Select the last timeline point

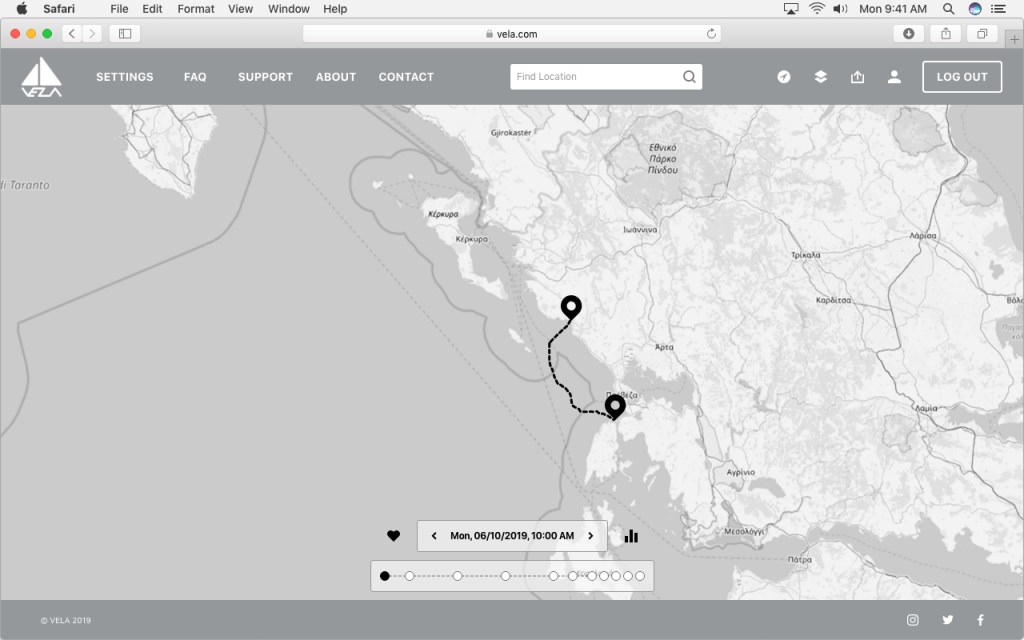coord(641,576)
